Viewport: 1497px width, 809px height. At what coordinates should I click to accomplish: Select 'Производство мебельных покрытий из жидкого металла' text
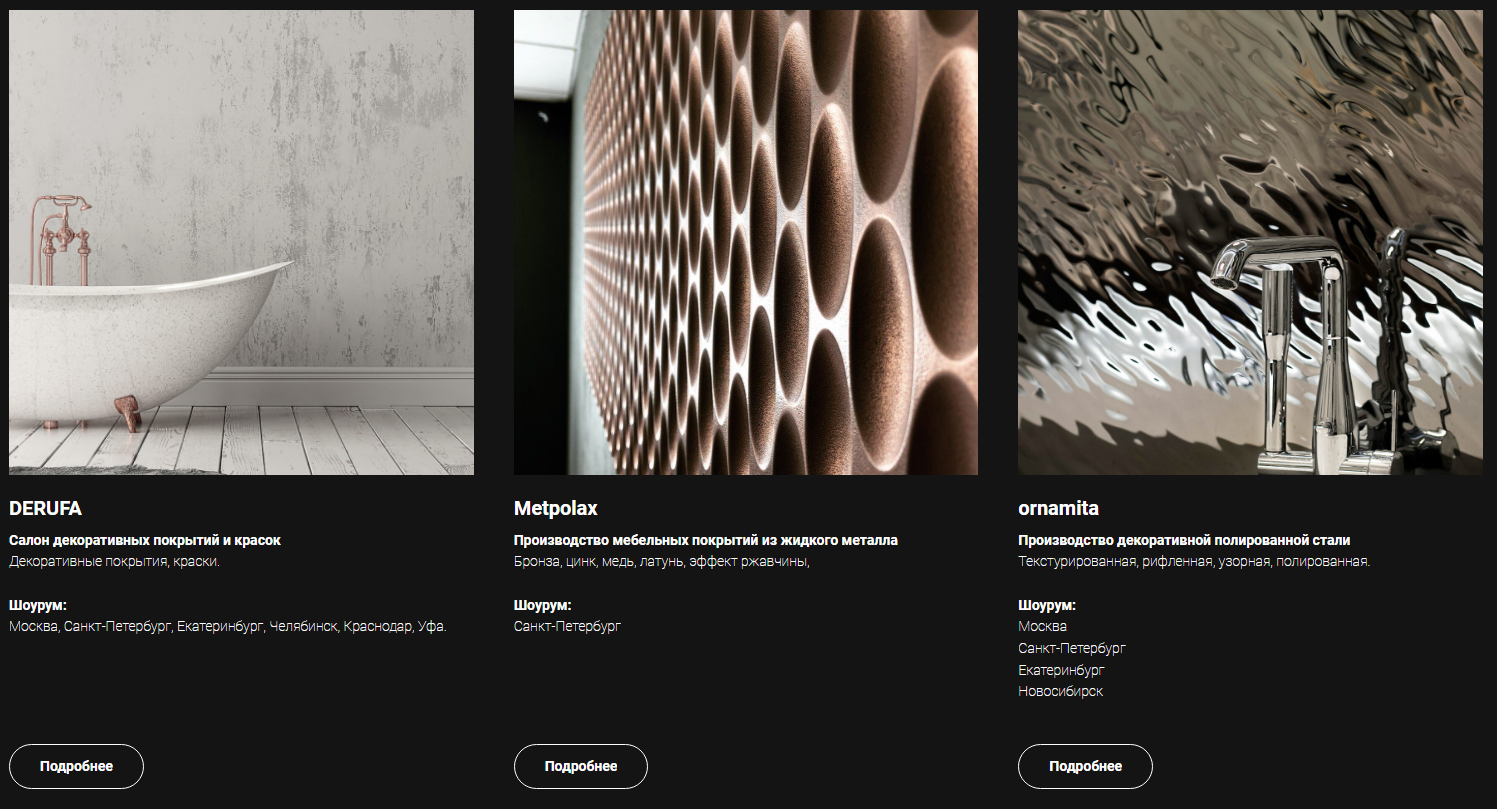pos(705,540)
